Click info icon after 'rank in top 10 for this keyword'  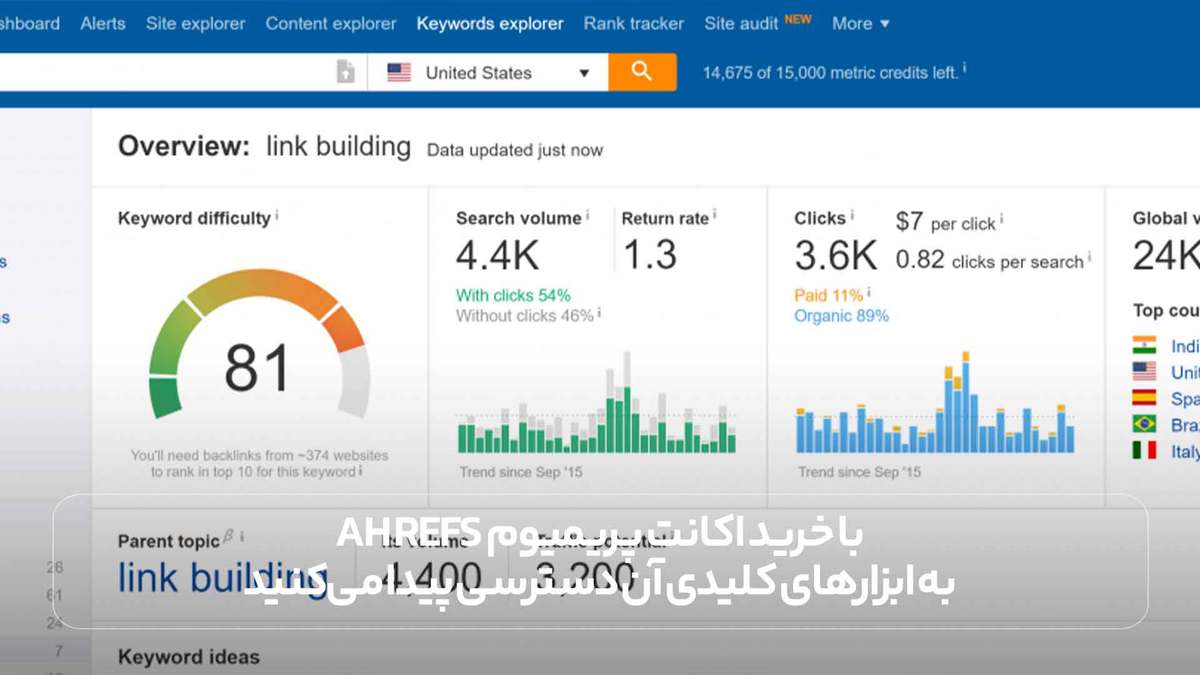click(x=360, y=470)
